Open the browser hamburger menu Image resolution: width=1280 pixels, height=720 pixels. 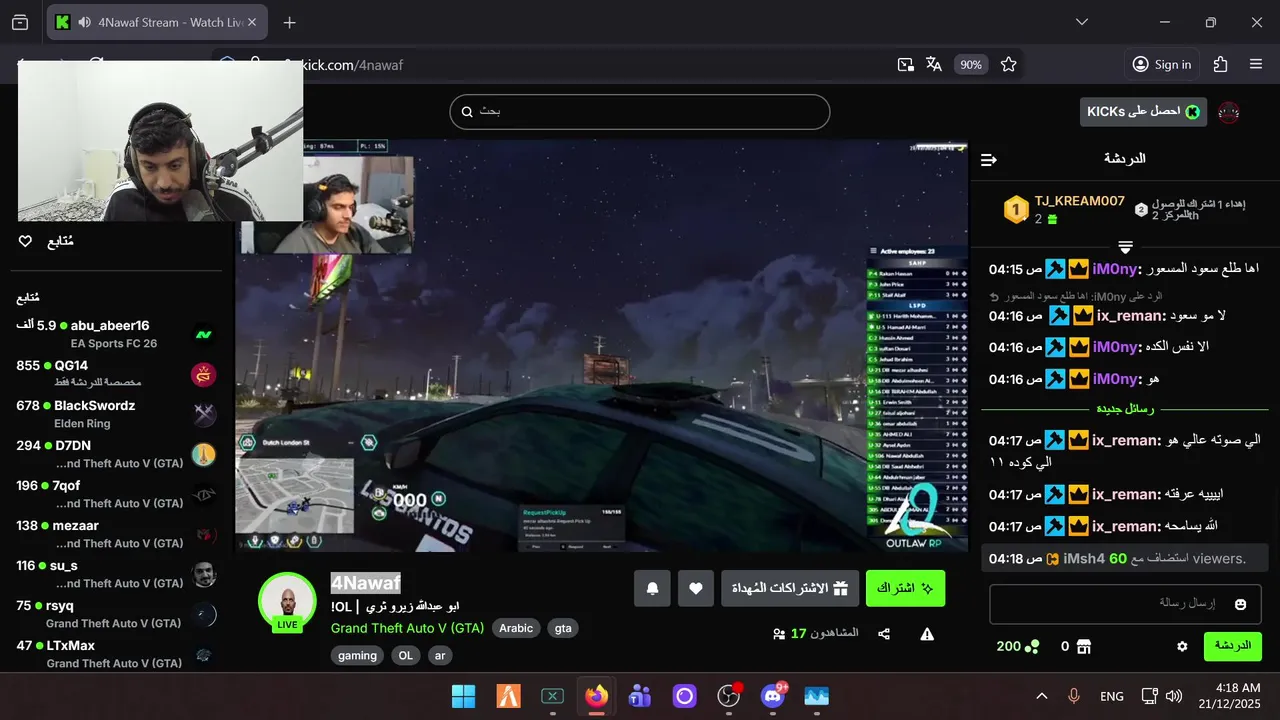[1256, 64]
